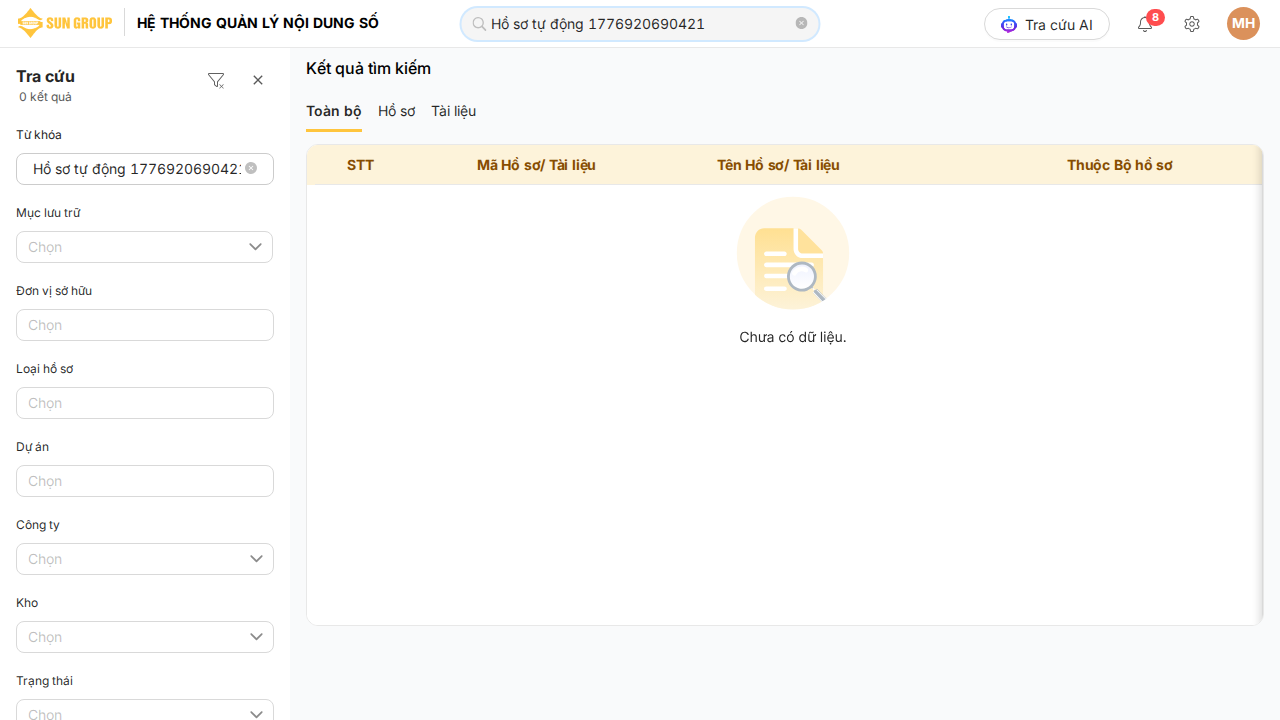This screenshot has width=1280, height=720.
Task: Open the MH user avatar menu
Action: point(1243,24)
